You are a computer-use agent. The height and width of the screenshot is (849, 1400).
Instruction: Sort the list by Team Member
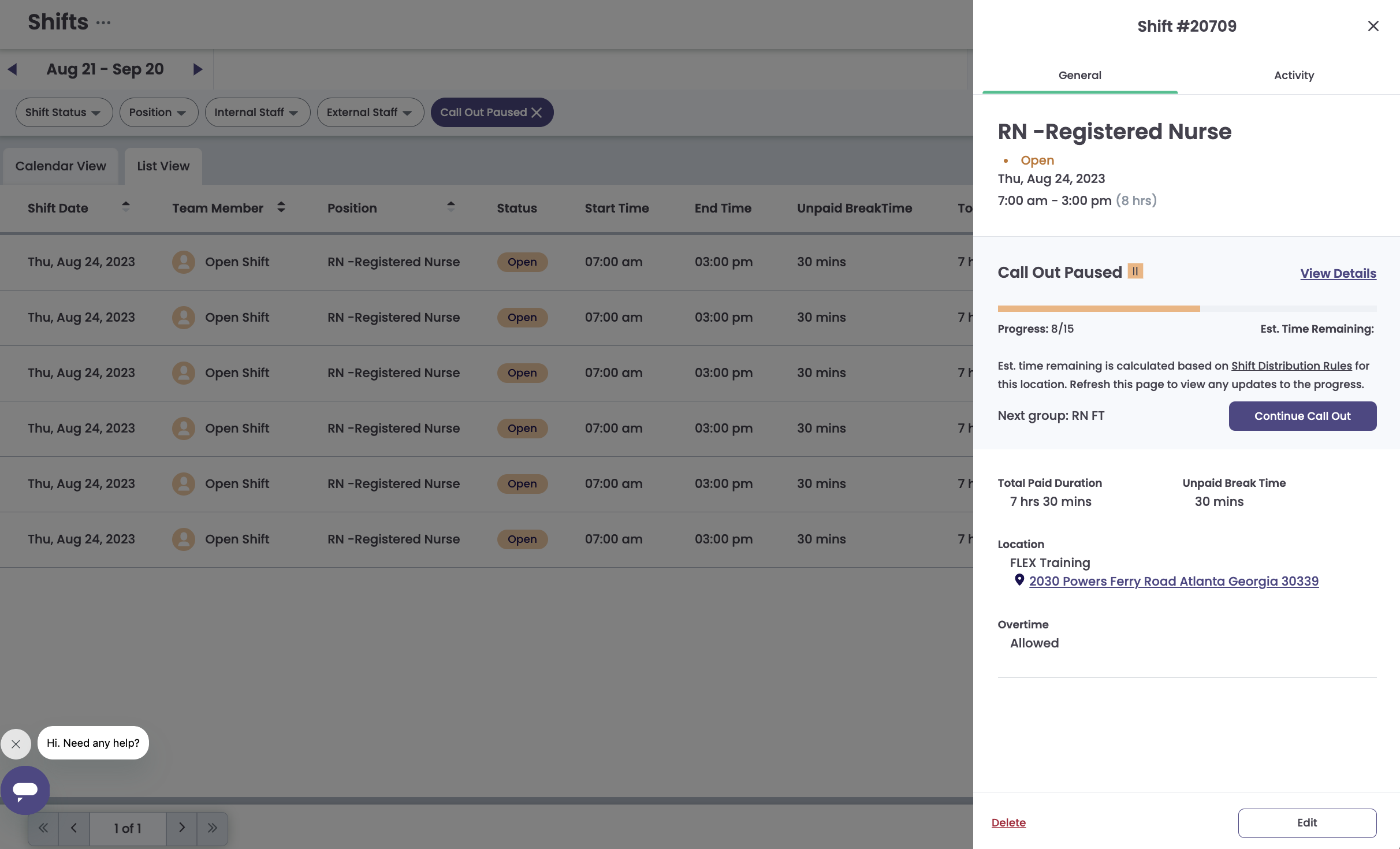coord(281,207)
